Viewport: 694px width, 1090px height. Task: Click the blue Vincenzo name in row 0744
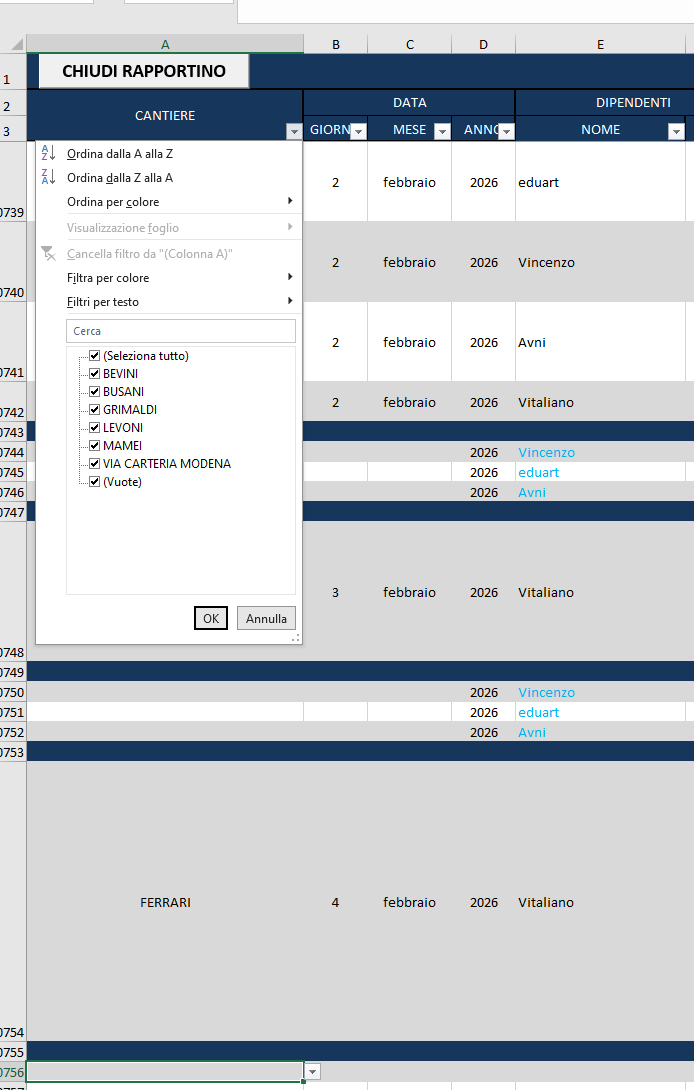point(547,453)
